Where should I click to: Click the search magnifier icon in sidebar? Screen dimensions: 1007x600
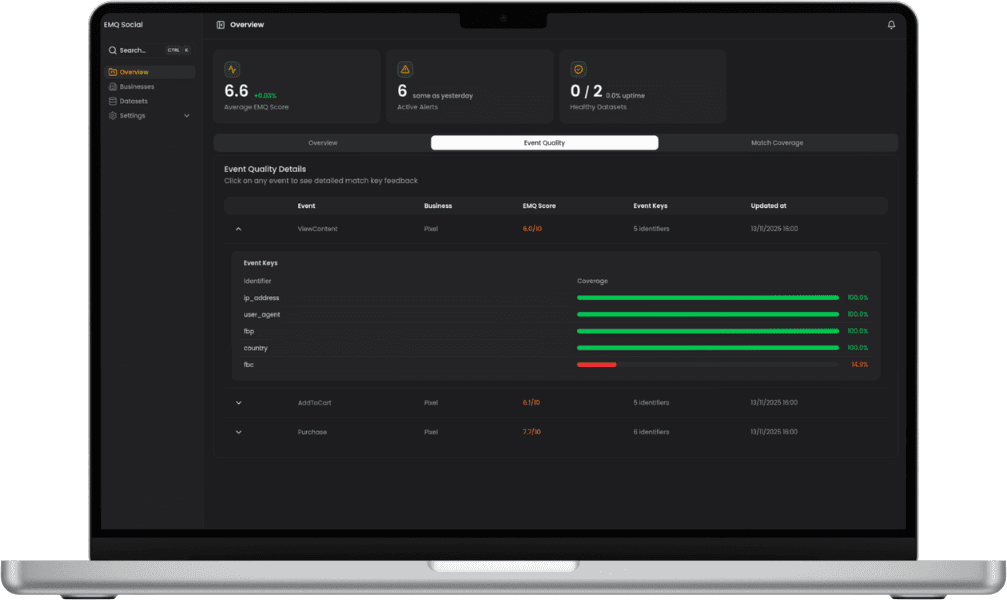click(x=112, y=50)
